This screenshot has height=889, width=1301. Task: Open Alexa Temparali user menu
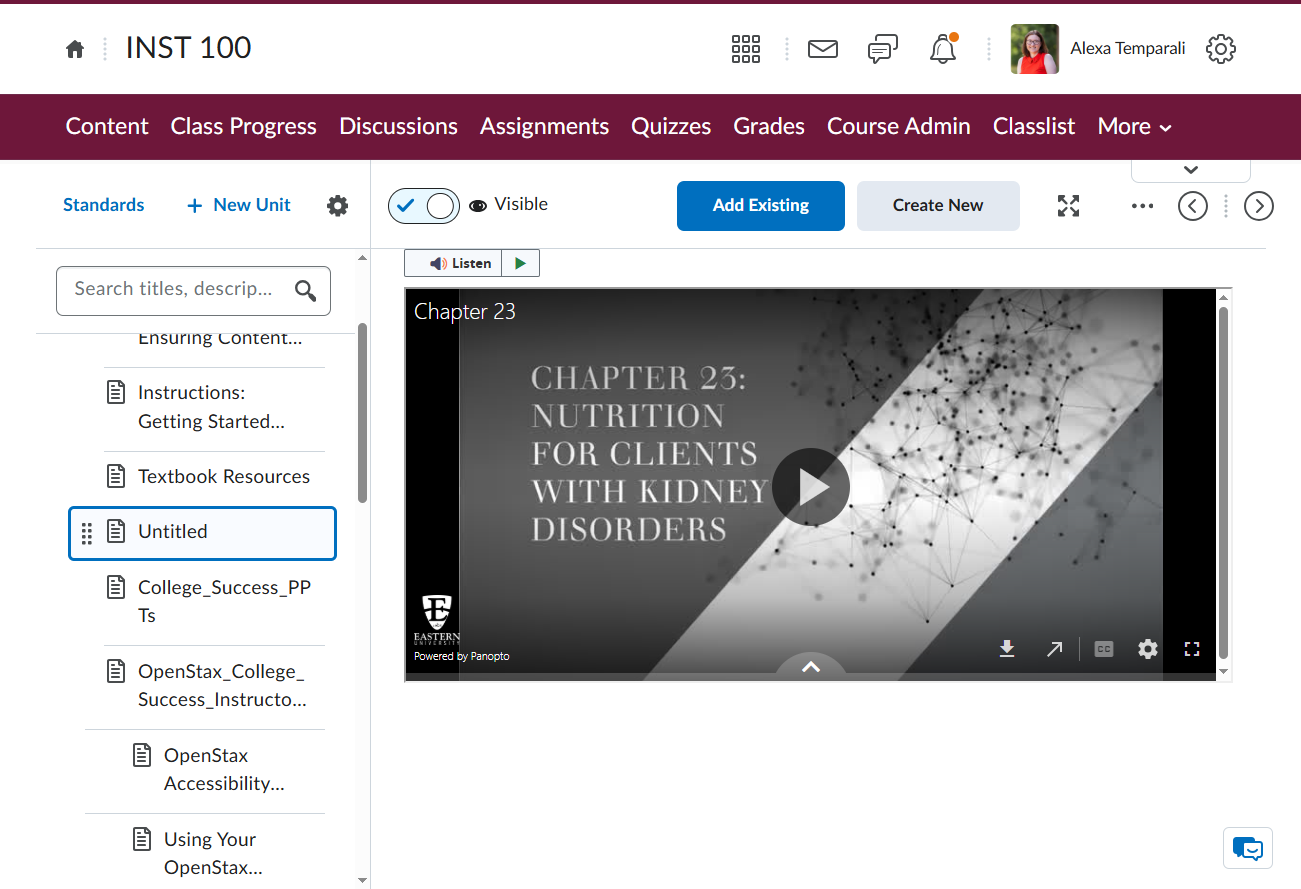[x=1098, y=49]
